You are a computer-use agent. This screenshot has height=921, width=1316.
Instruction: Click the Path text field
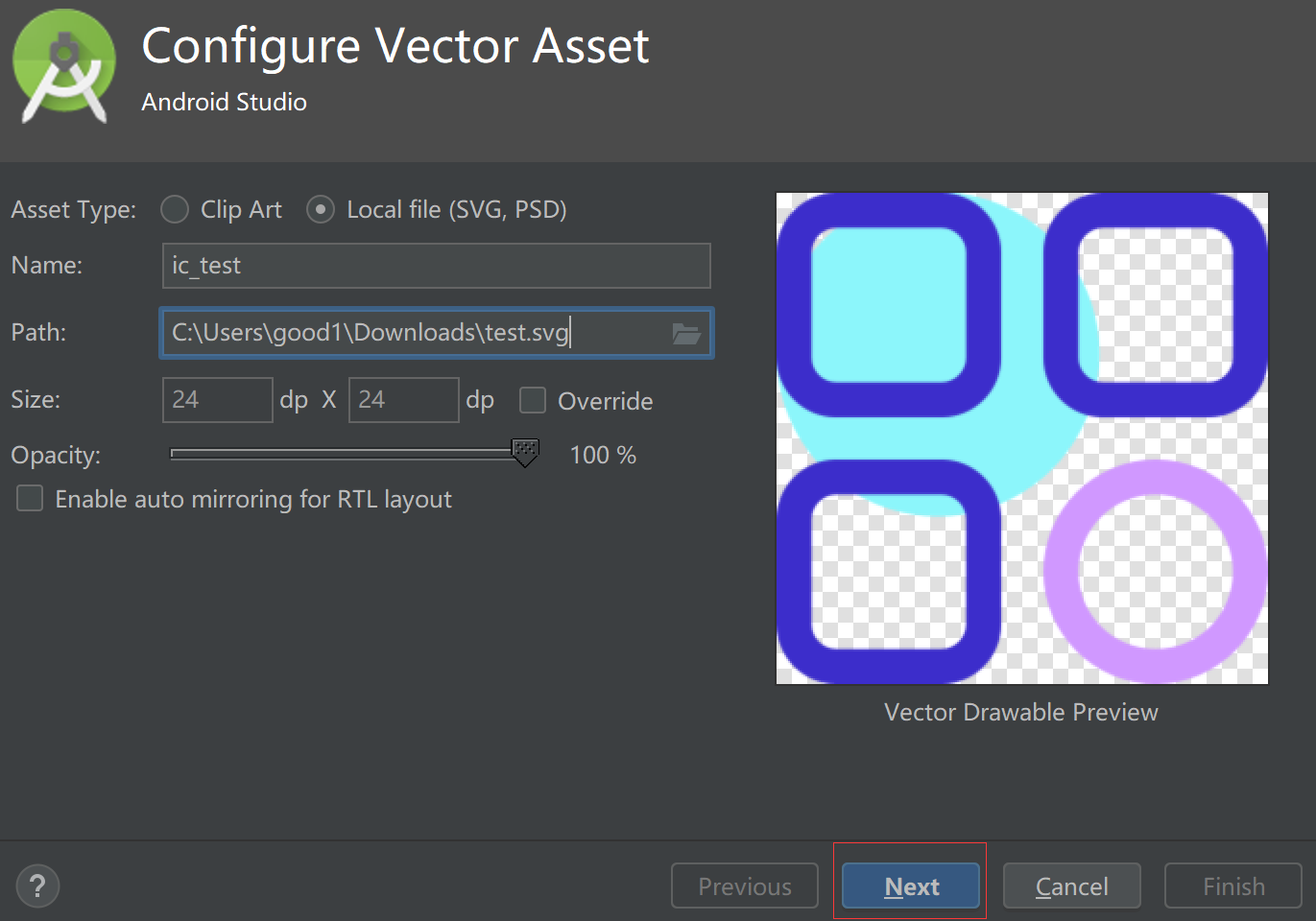click(437, 333)
